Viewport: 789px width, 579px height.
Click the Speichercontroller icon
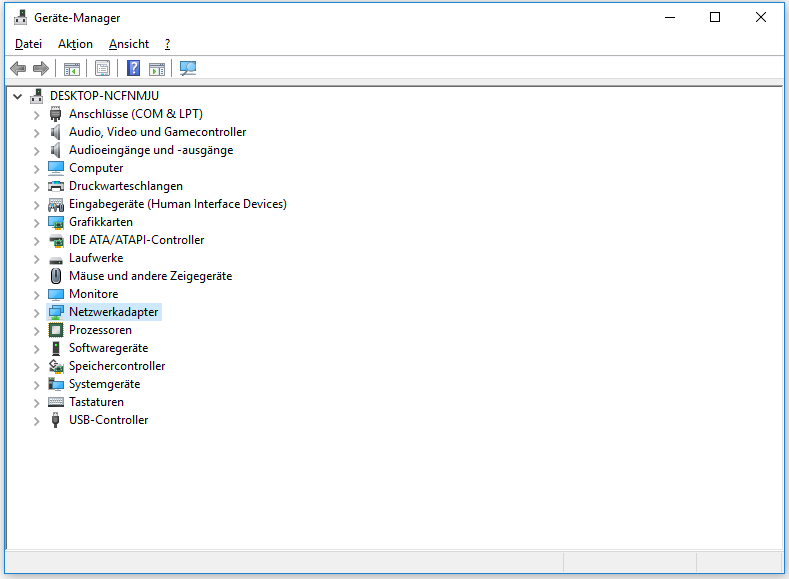tap(56, 366)
